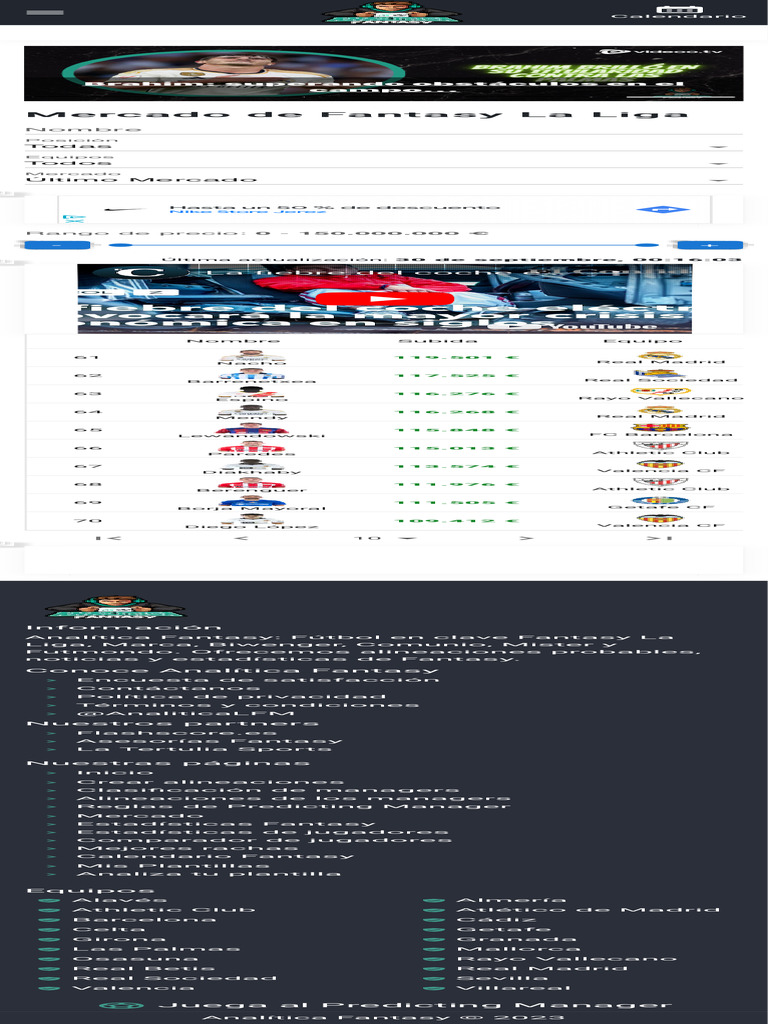Open Calendario Fantasy footer link

click(x=215, y=856)
